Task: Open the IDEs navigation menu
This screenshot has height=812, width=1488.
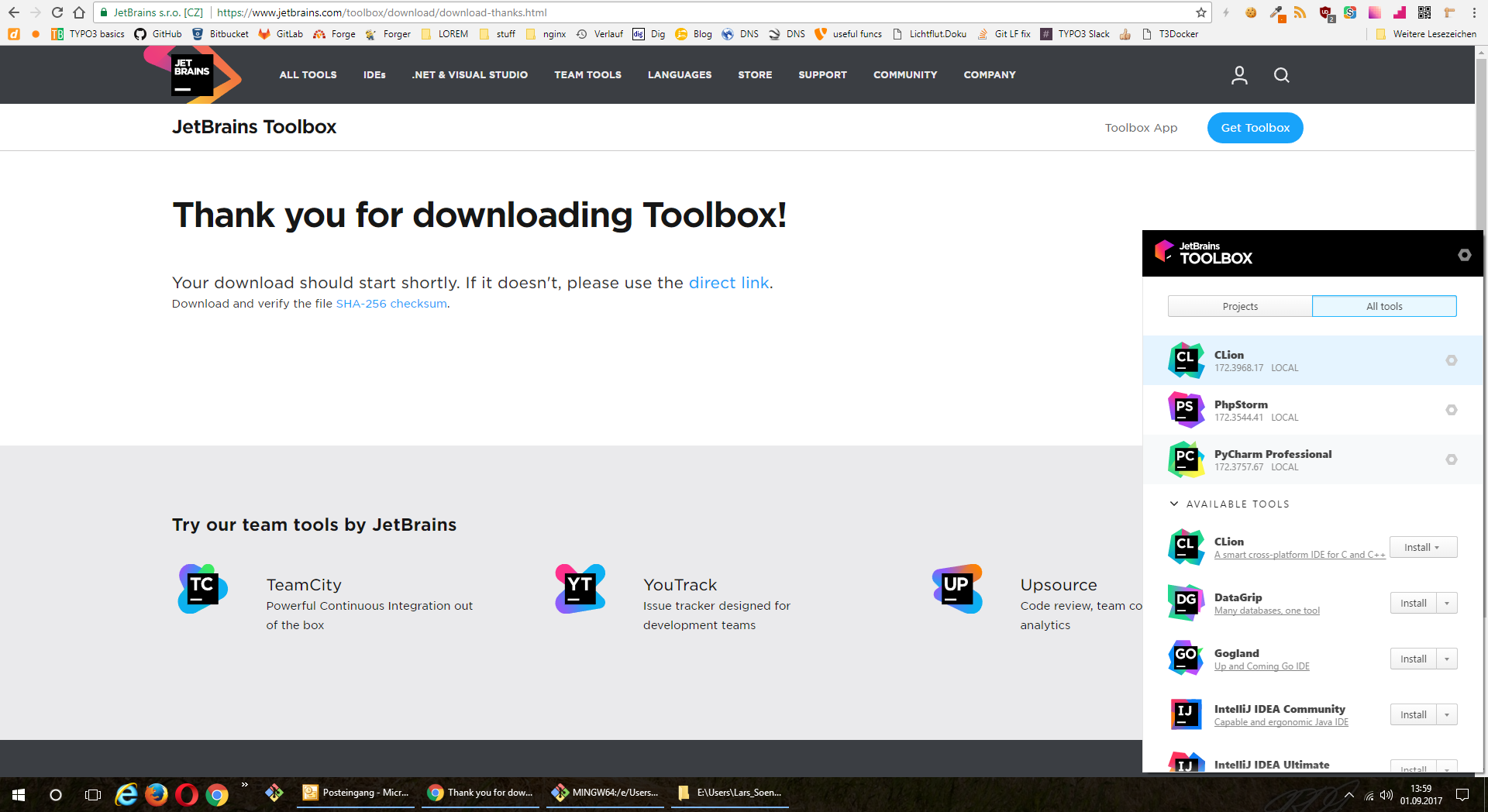Action: click(374, 75)
